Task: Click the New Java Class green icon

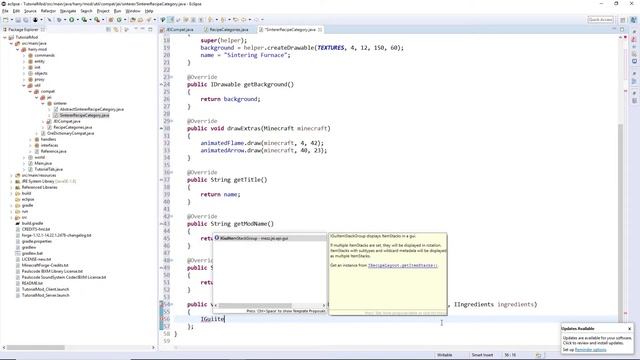Action: pyautogui.click(x=119, y=19)
